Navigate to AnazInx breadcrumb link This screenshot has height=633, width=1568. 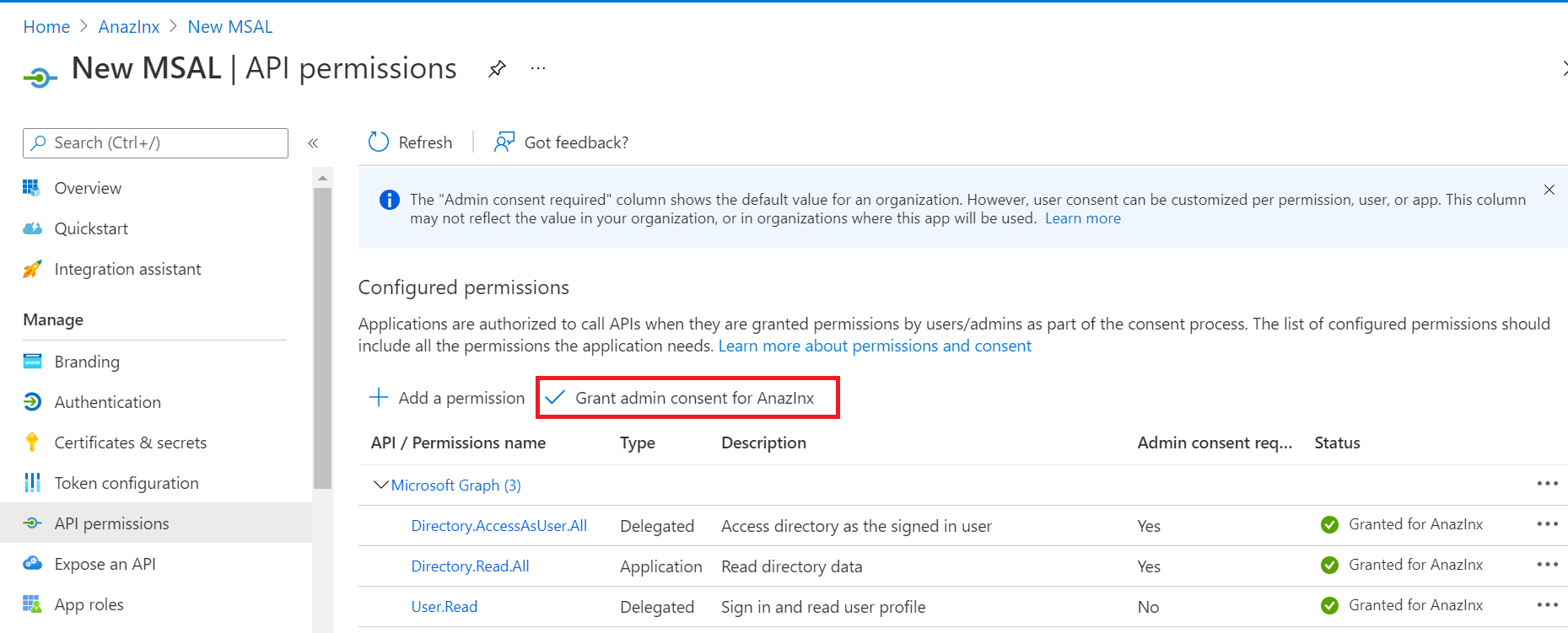coord(129,27)
